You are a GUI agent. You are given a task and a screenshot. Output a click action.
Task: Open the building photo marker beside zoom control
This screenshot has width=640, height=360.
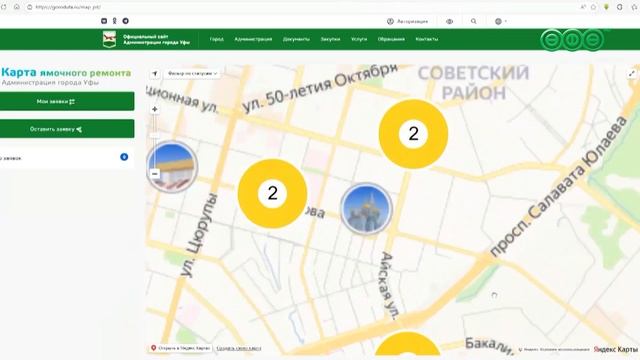172,167
